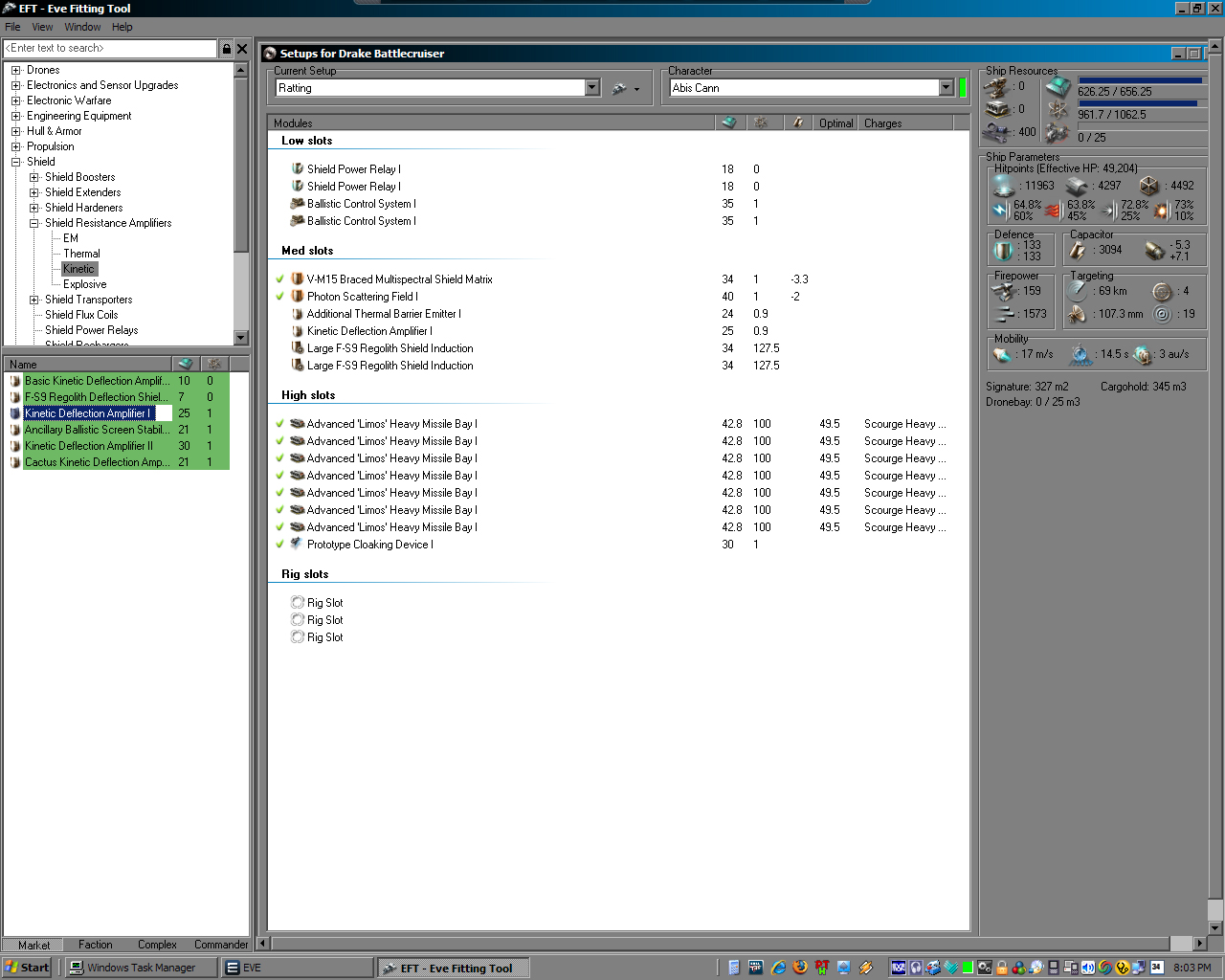Switch to the Complex tab
This screenshot has height=980, width=1225.
tap(157, 945)
